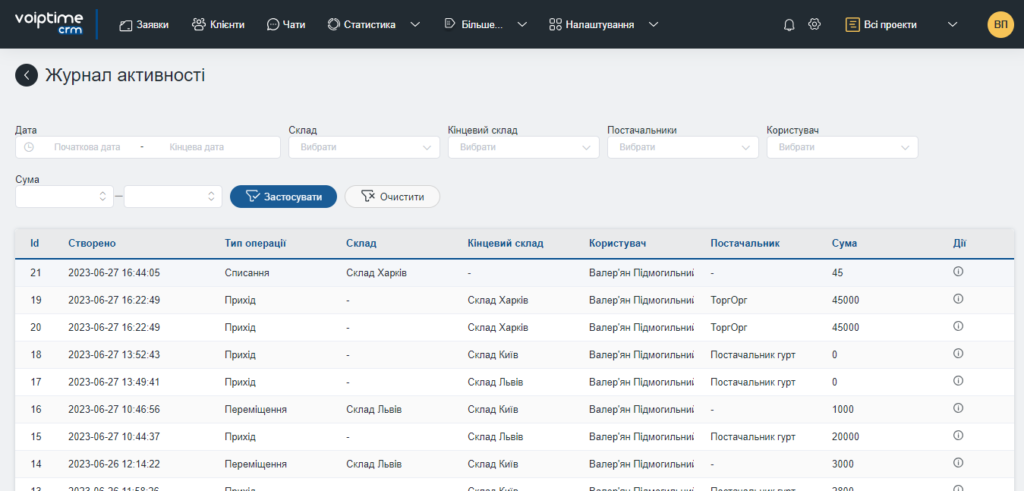Click Склад Харків in row 21
Viewport: 1024px width, 491px height.
point(376,273)
